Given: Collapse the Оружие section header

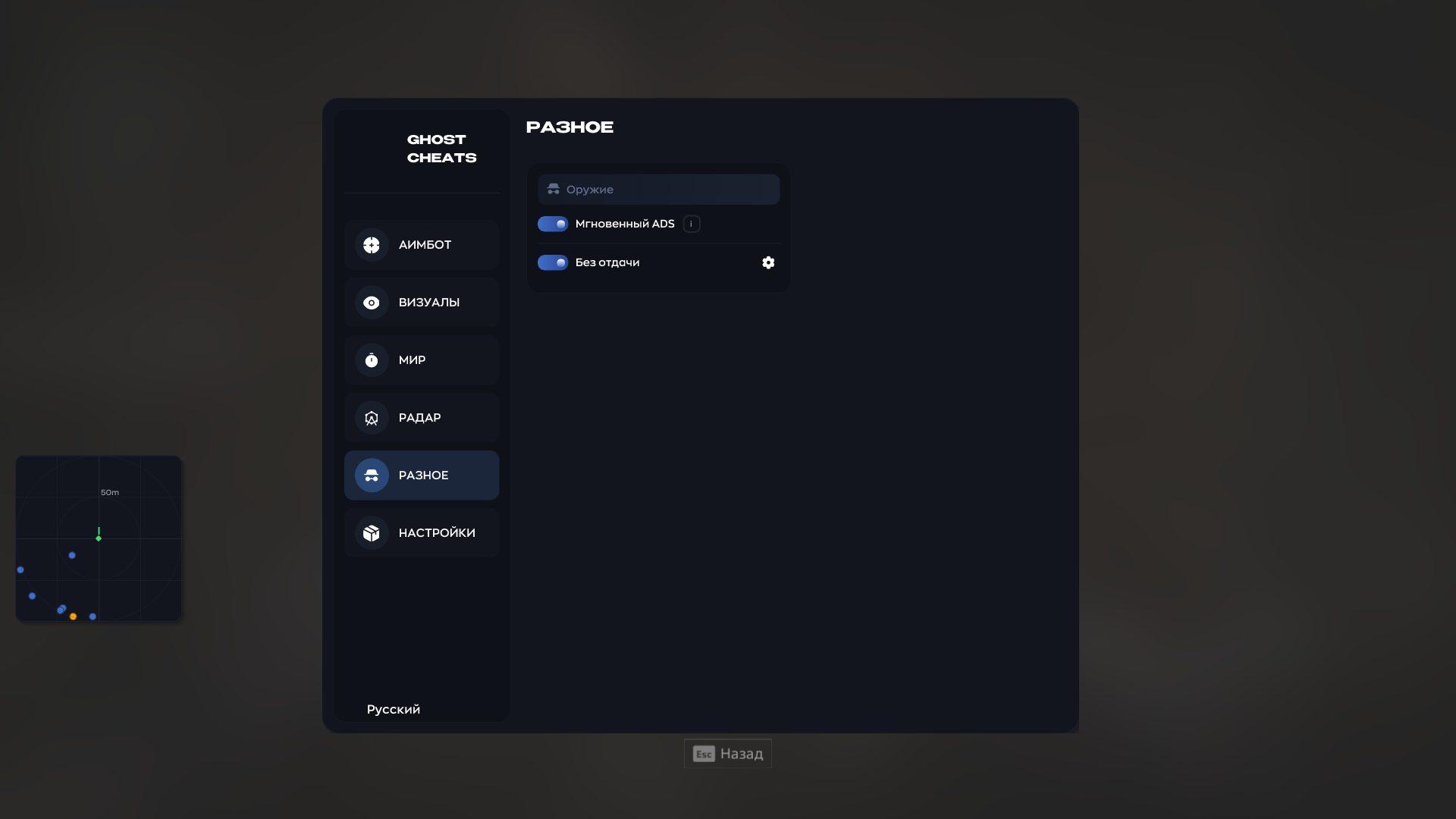Looking at the screenshot, I should pos(658,190).
